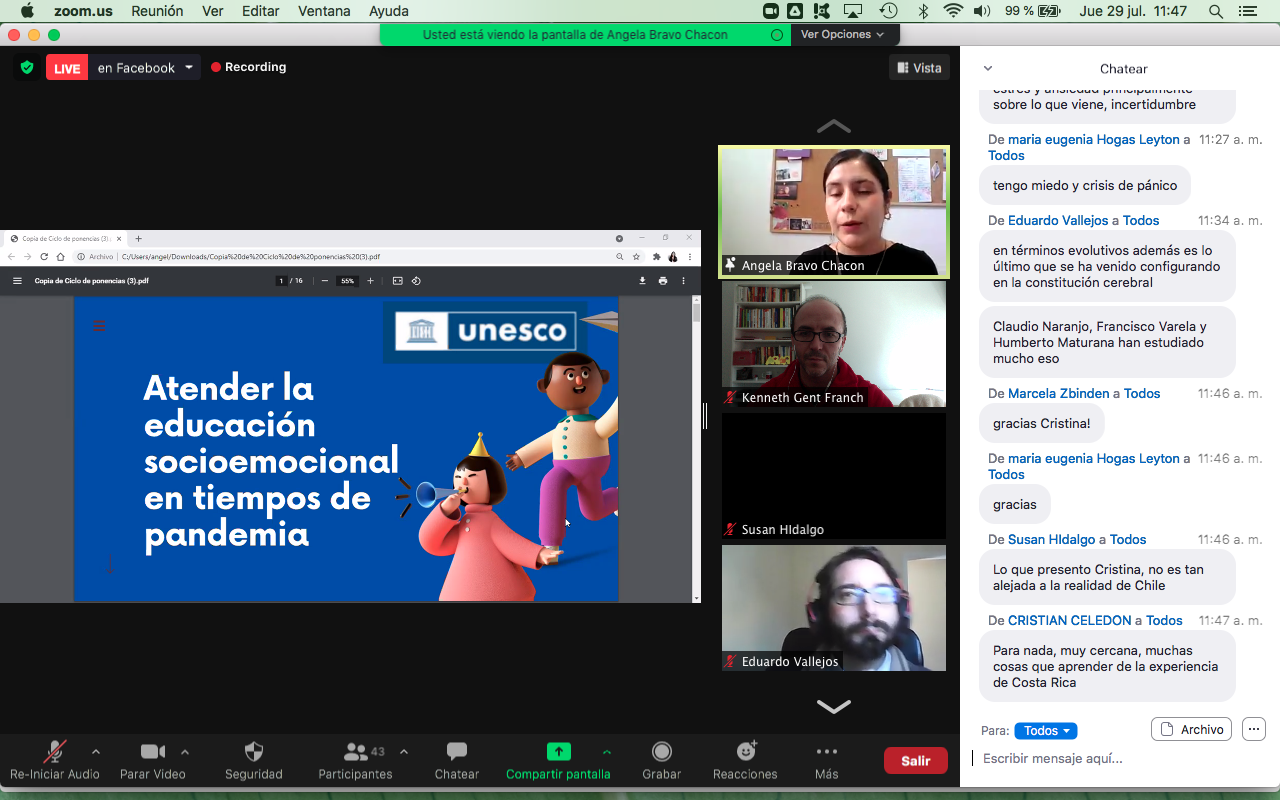This screenshot has width=1280, height=800.
Task: Unmute with Re-Iniciar Audio microphone
Action: 55,752
